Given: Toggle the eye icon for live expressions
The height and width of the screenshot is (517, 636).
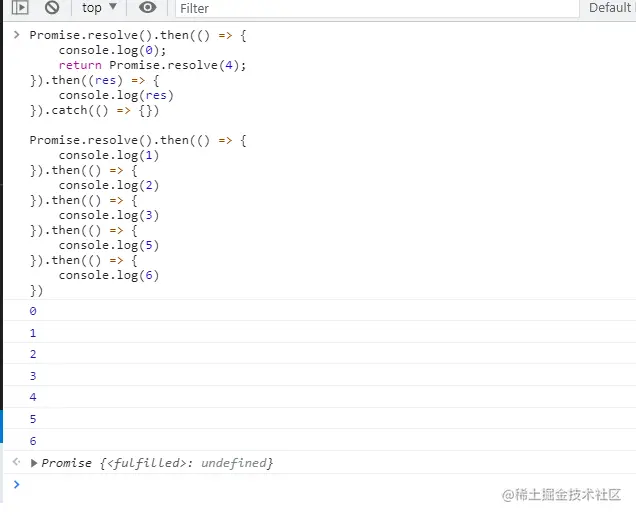Looking at the screenshot, I should point(148,7).
